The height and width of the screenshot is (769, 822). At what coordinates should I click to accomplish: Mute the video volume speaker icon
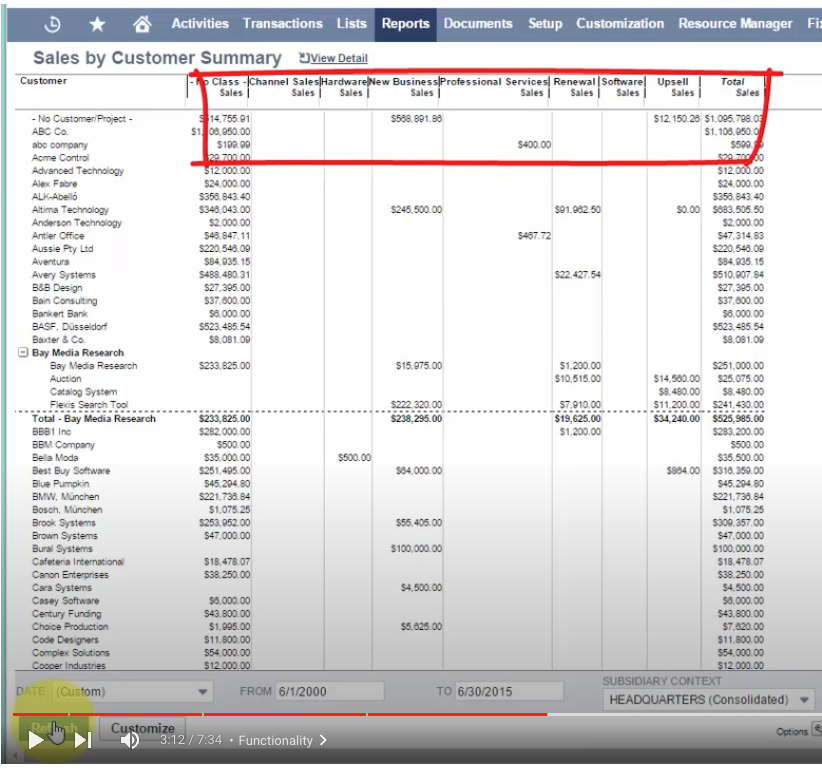pyautogui.click(x=129, y=740)
